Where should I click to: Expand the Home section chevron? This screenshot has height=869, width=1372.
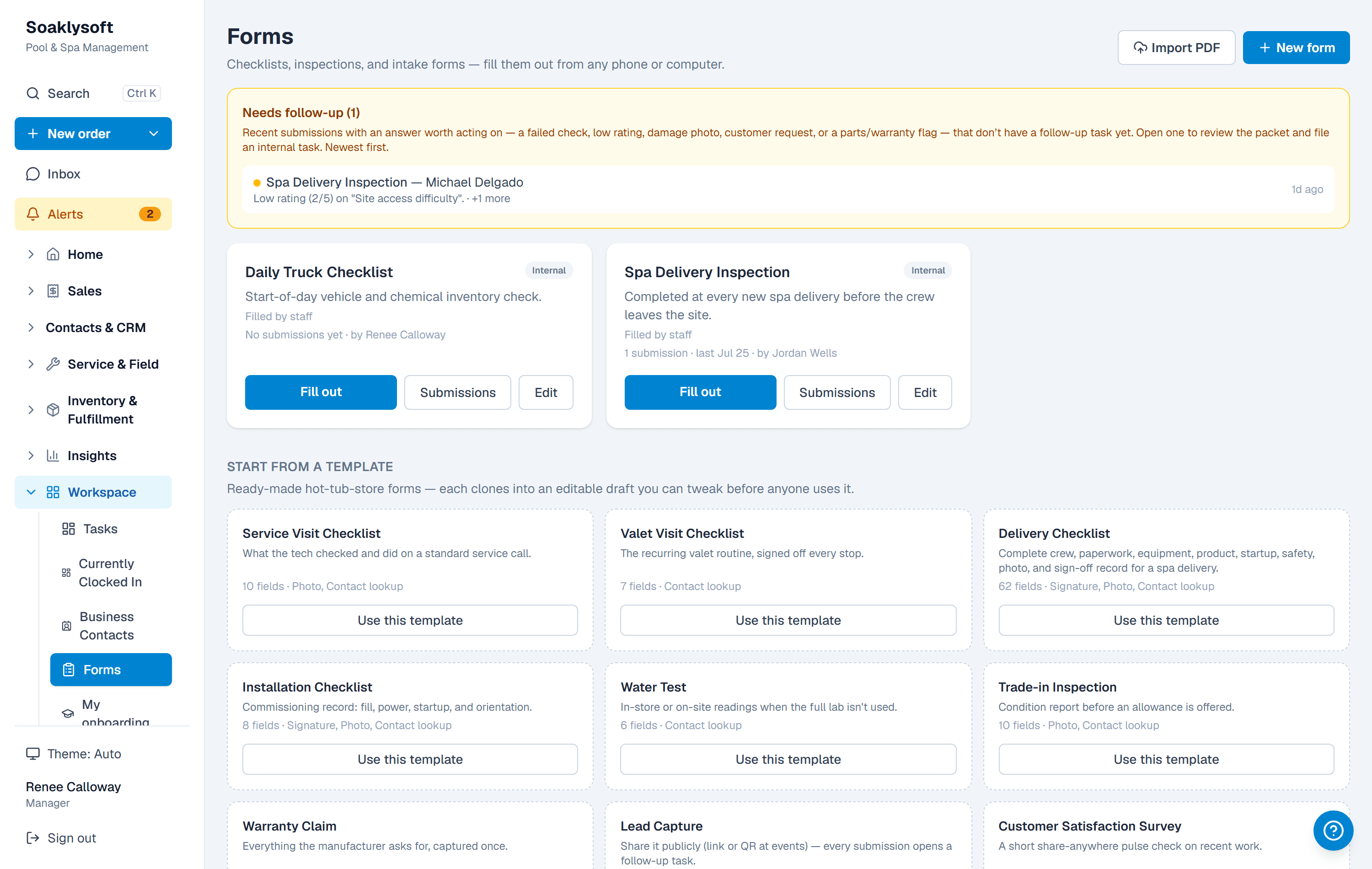coord(31,254)
